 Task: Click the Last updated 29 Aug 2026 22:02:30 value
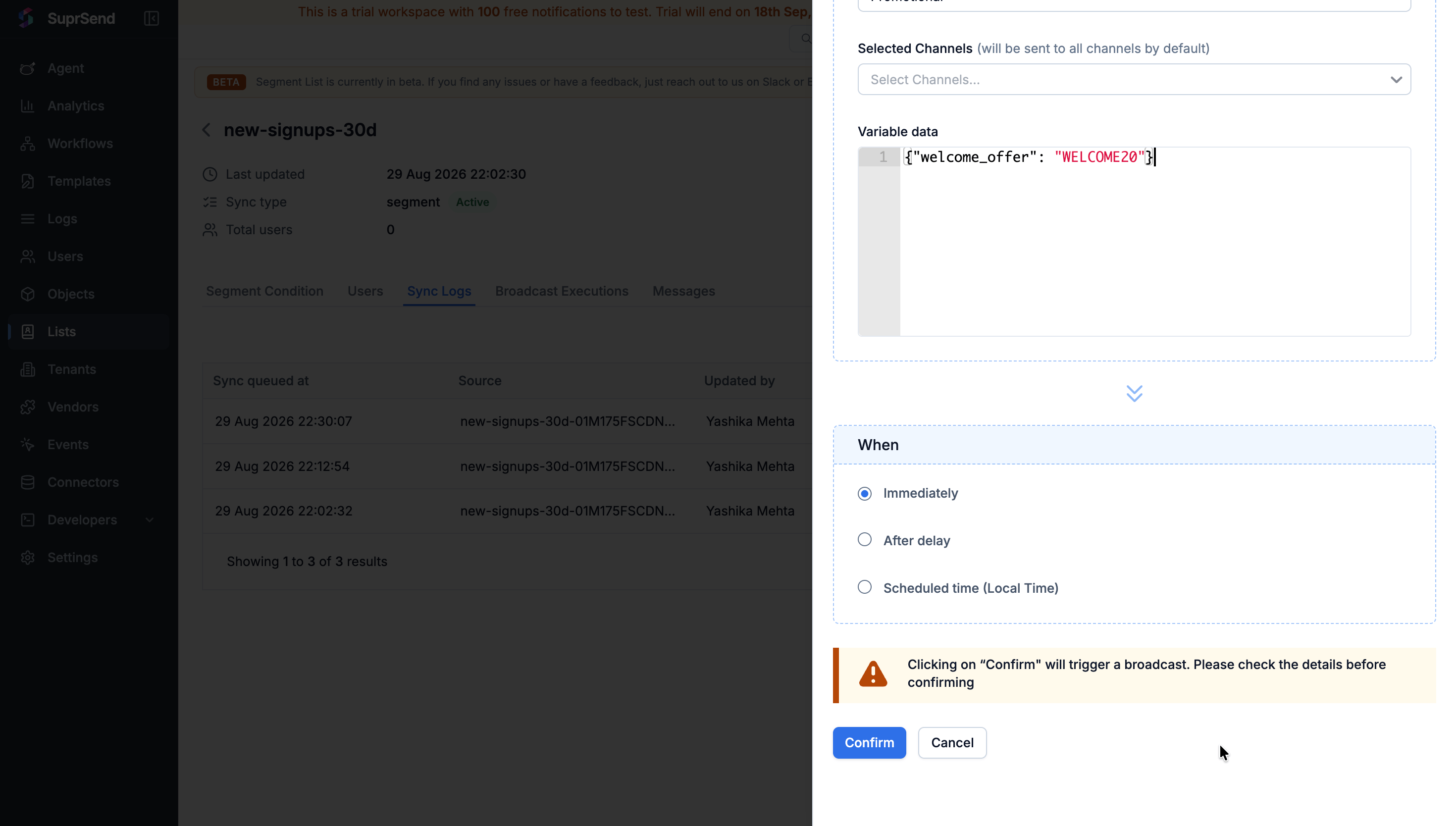point(456,174)
